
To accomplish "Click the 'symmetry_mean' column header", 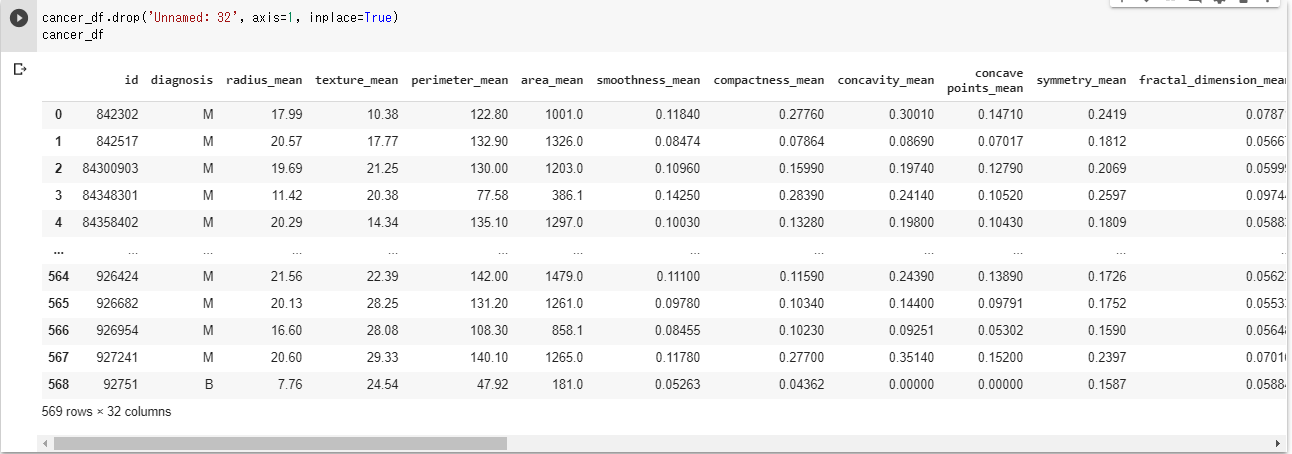I will (x=1081, y=80).
